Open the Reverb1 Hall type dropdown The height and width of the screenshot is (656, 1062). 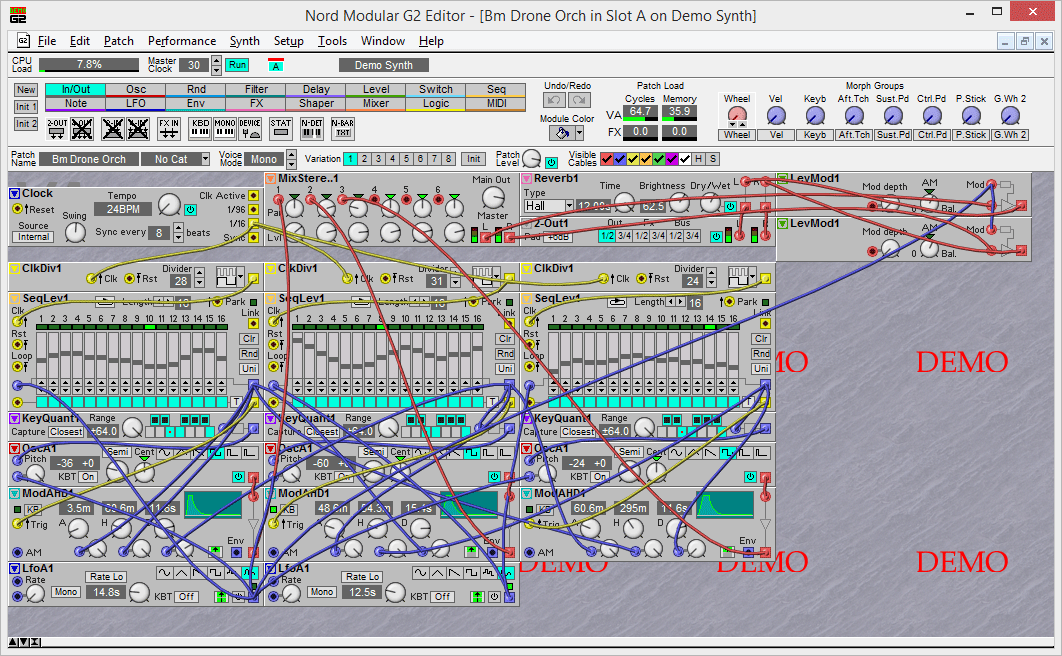[569, 206]
